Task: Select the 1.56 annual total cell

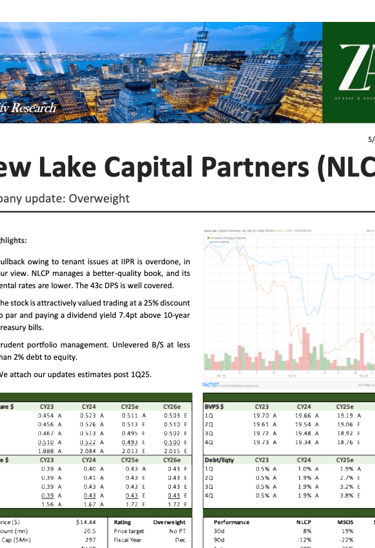Action: (x=48, y=504)
